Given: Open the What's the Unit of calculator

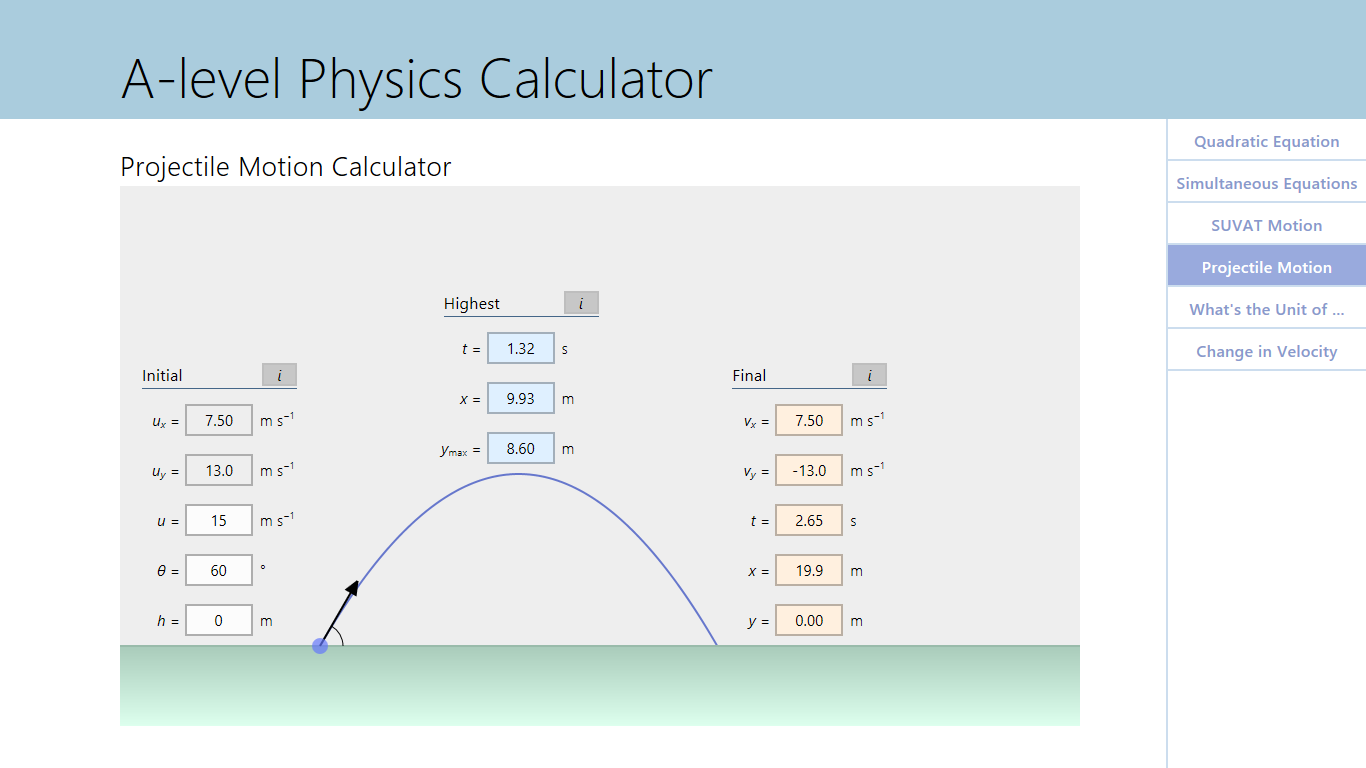Looking at the screenshot, I should (1266, 309).
